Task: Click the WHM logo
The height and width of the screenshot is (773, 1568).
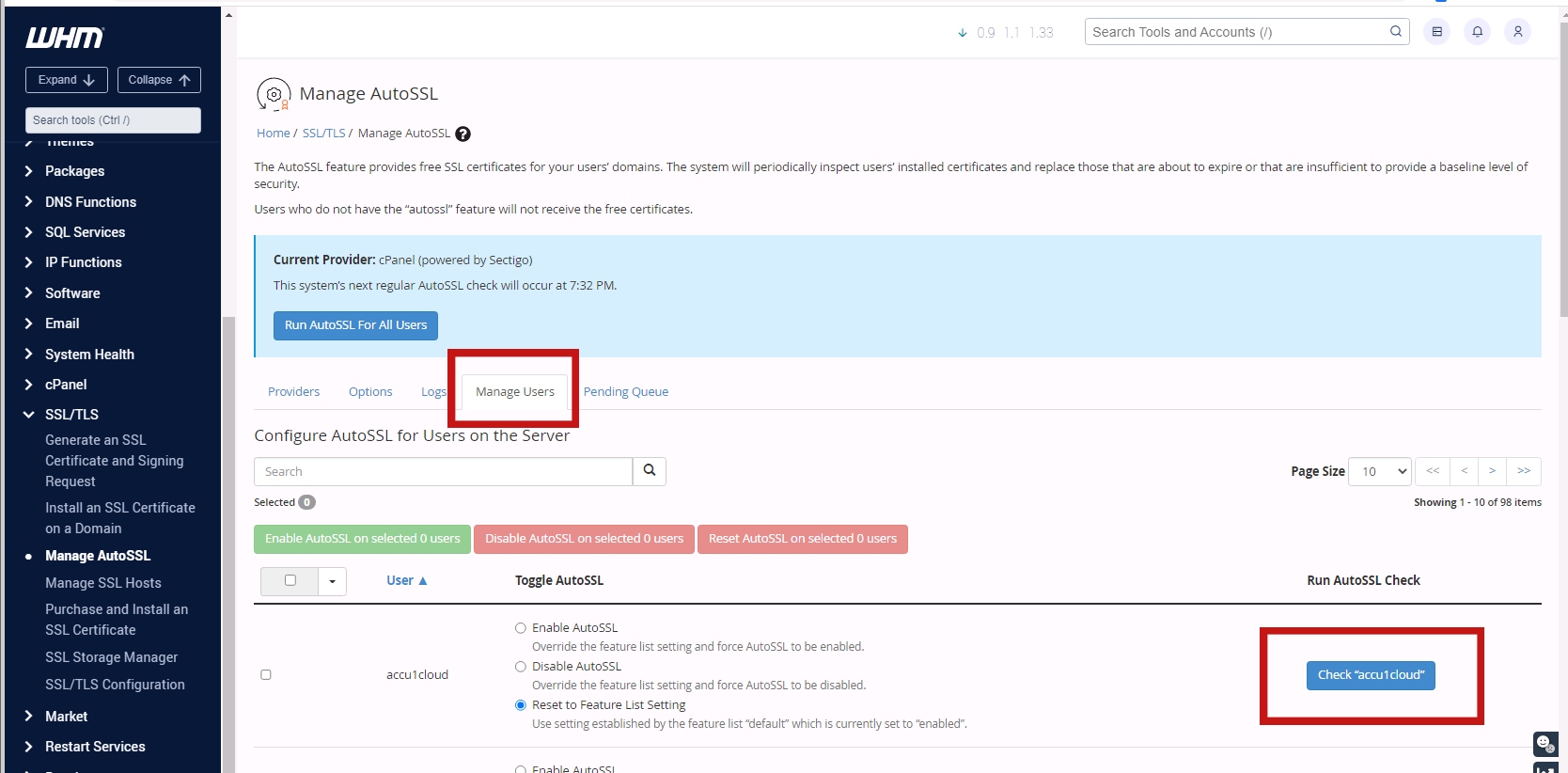Action: tap(64, 38)
